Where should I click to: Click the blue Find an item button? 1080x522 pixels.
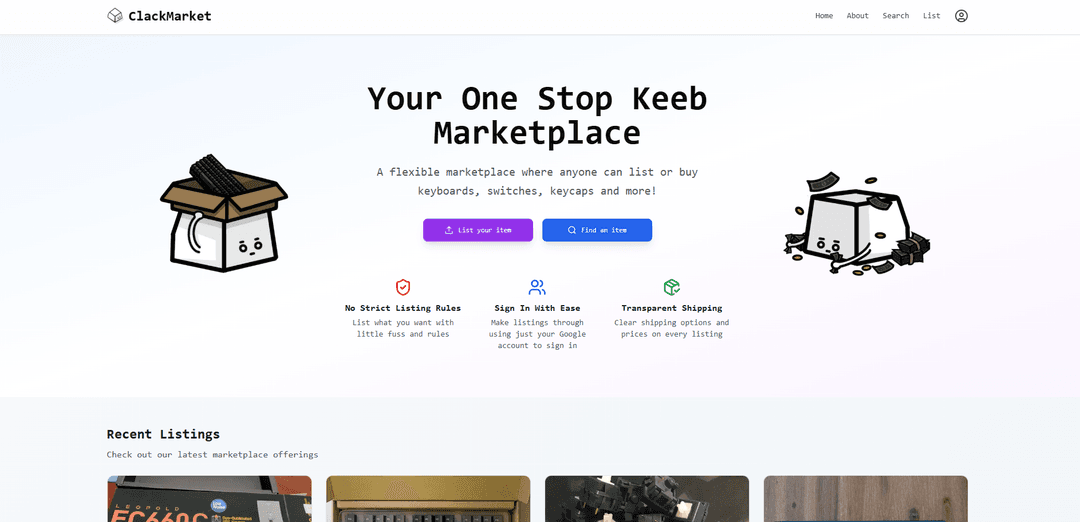pyautogui.click(x=597, y=230)
